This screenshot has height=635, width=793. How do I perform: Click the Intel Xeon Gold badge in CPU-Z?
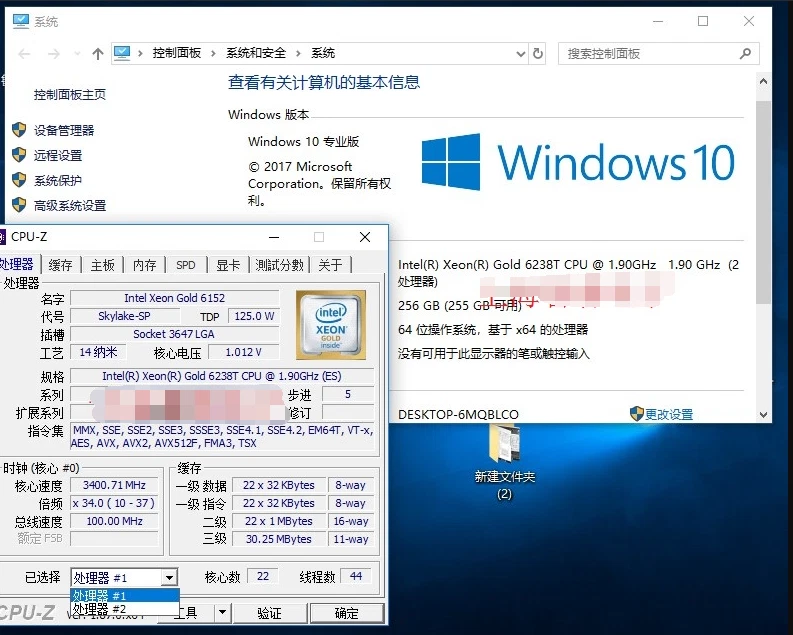(331, 325)
